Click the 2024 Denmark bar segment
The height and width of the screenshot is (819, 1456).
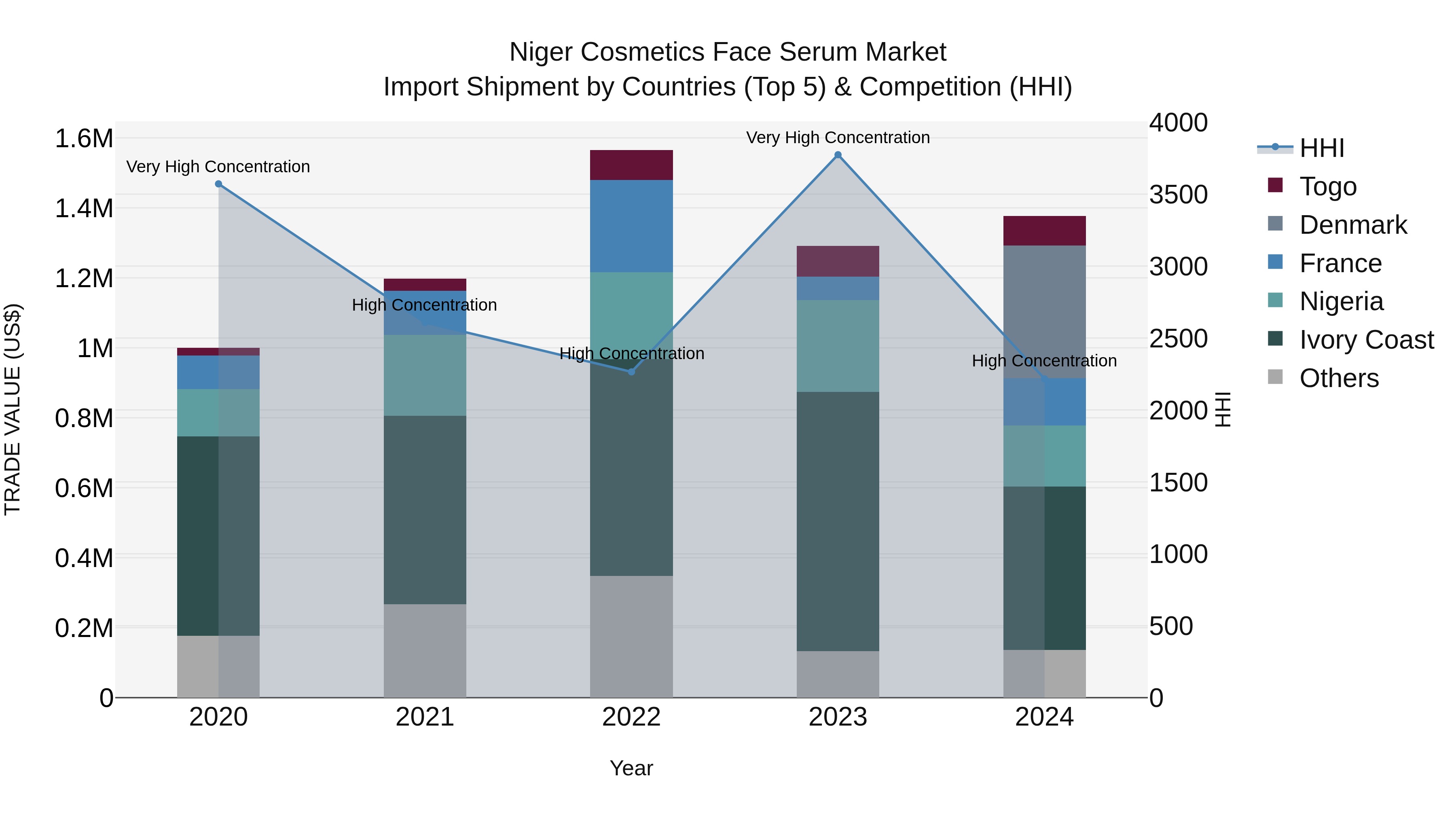1045,312
